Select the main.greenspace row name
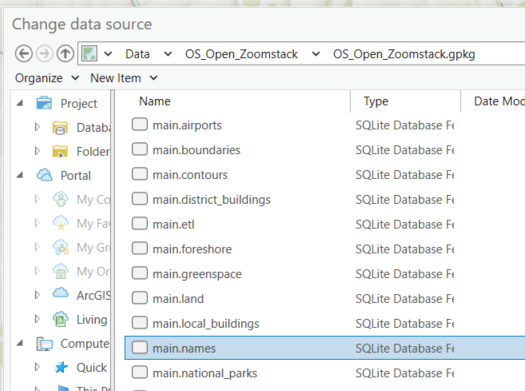 coord(197,274)
